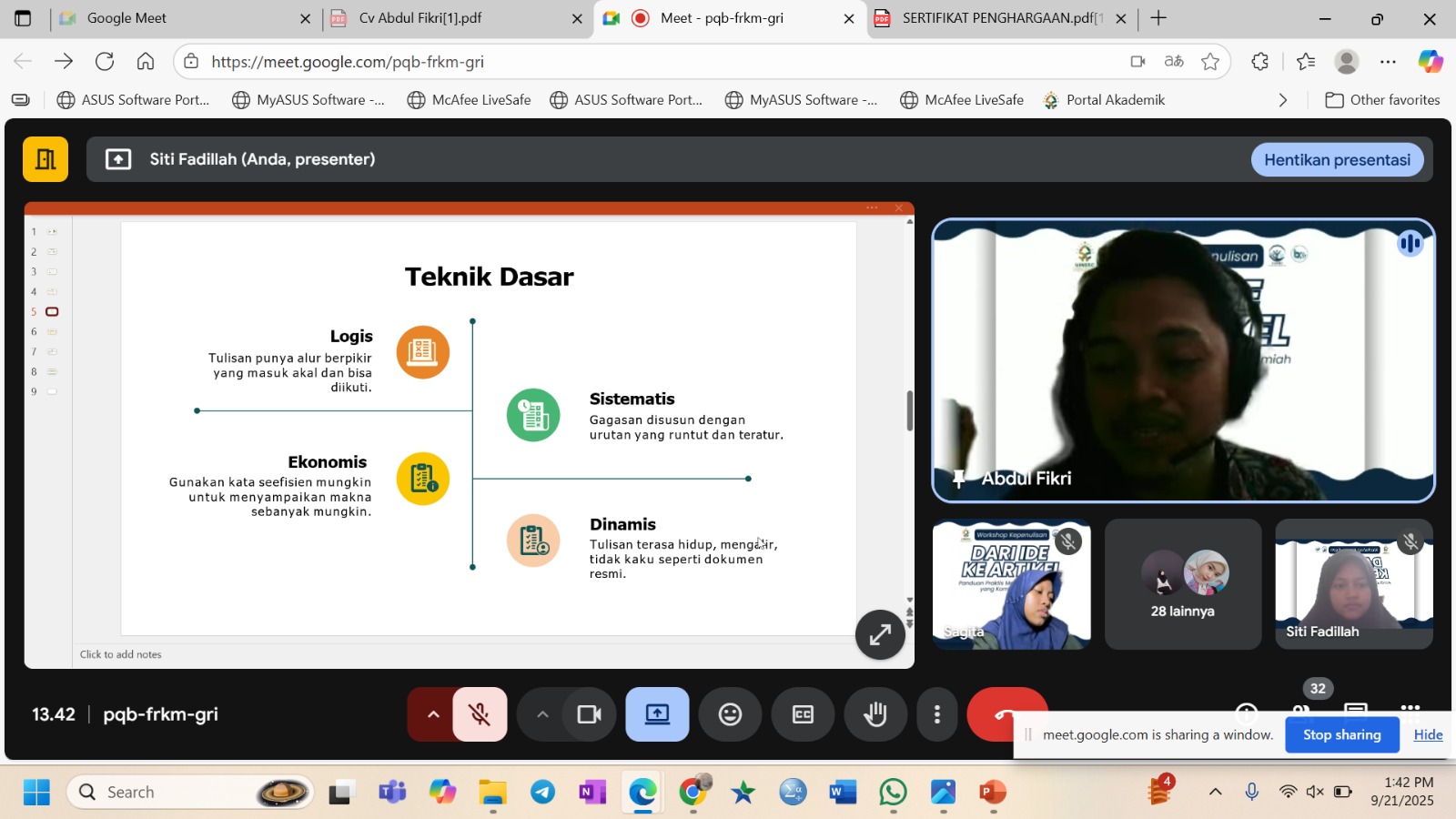Switch to SERTIFIKAT PENGHARGAAN PDF tab
The height and width of the screenshot is (819, 1456).
[x=1001, y=18]
